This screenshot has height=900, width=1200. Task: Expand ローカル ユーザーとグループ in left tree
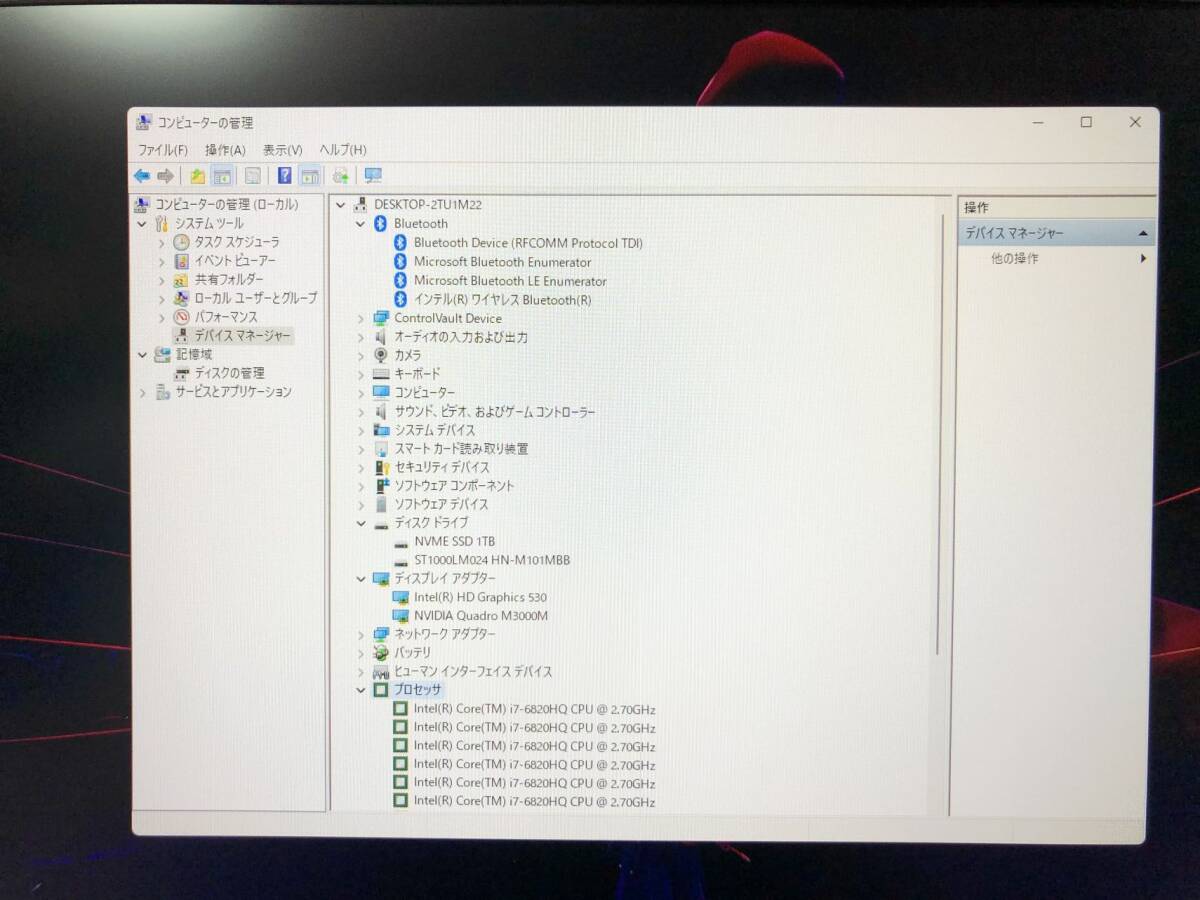[161, 298]
